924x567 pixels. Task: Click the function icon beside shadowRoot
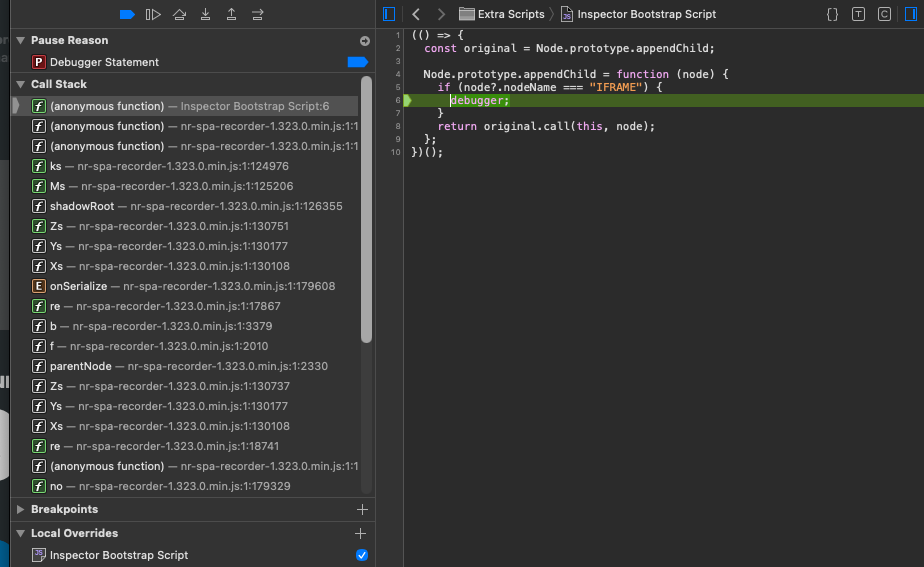coord(38,206)
